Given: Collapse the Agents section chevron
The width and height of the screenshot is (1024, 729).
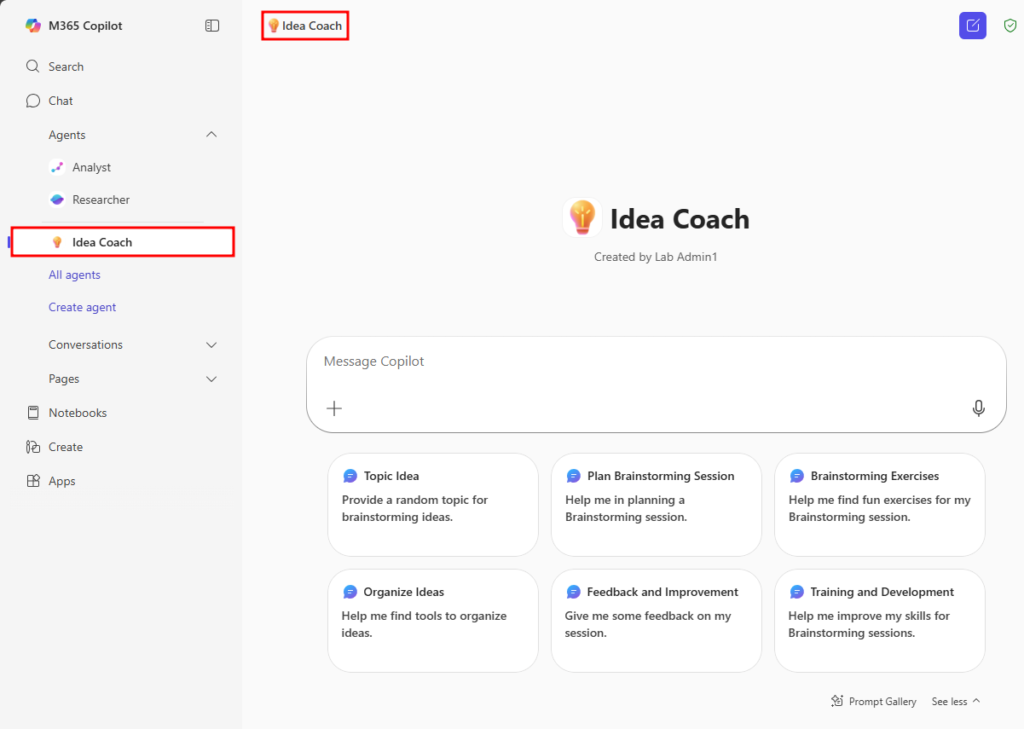Looking at the screenshot, I should coord(211,135).
